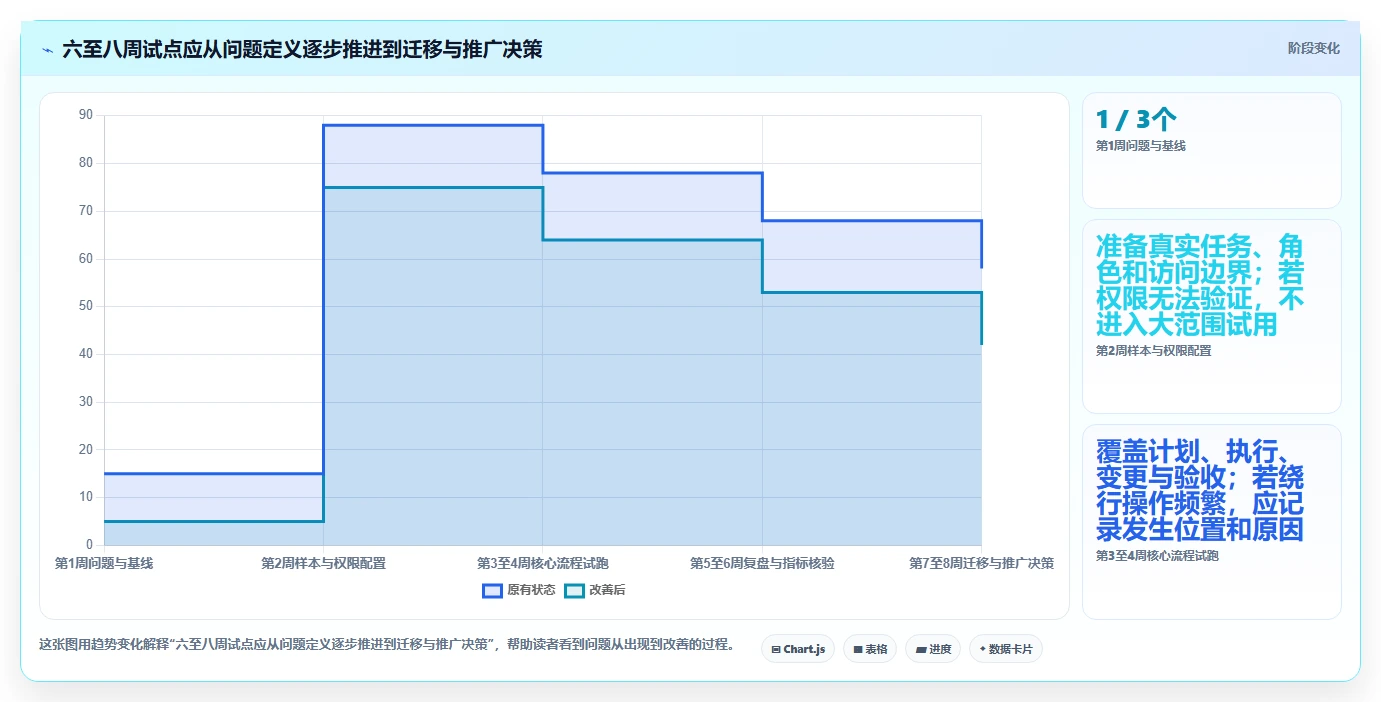Click the teal 改善后 legend swatch
This screenshot has height=702, width=1381.
pos(574,590)
